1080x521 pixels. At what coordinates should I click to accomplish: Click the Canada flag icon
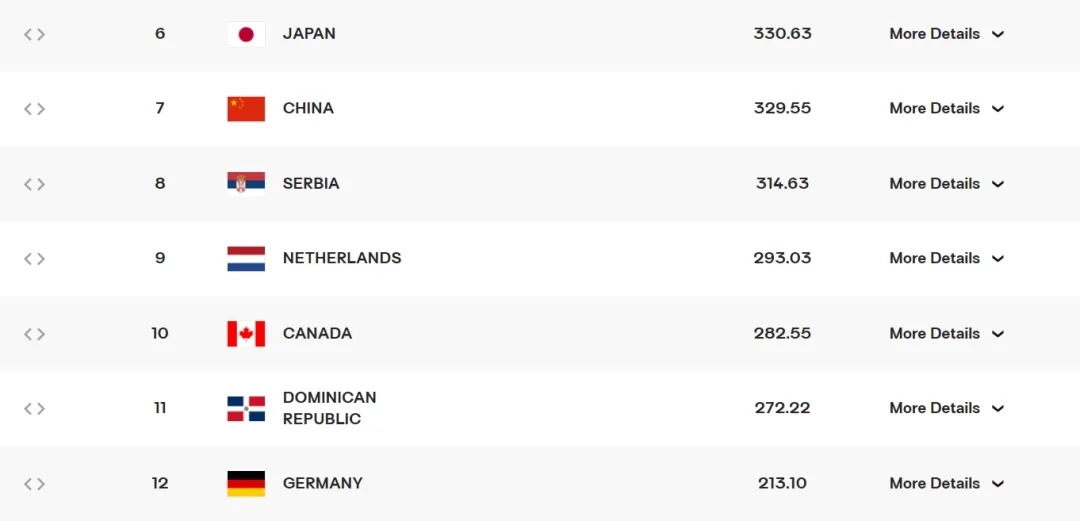[x=246, y=334]
